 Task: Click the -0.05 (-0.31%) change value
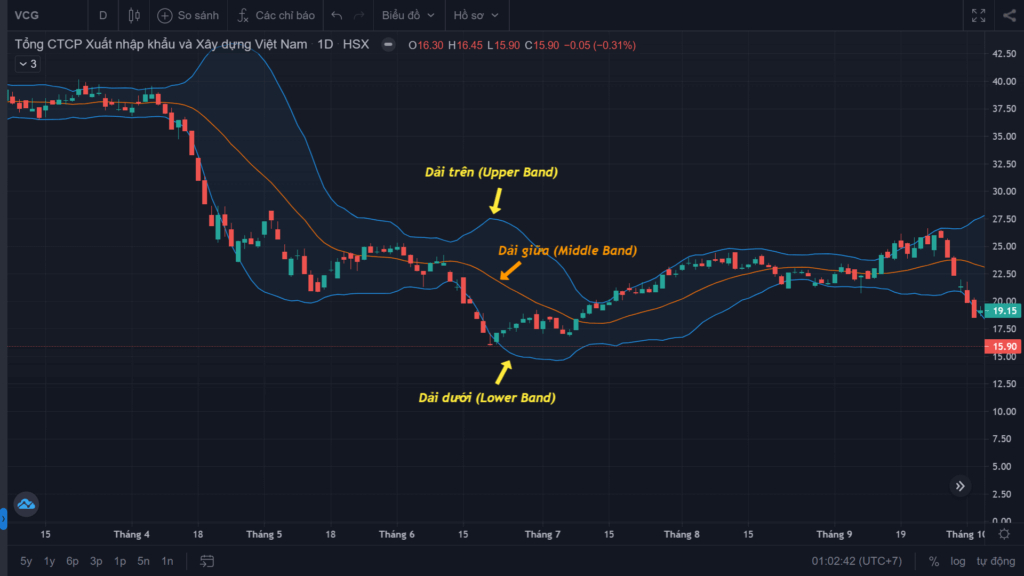(x=600, y=45)
